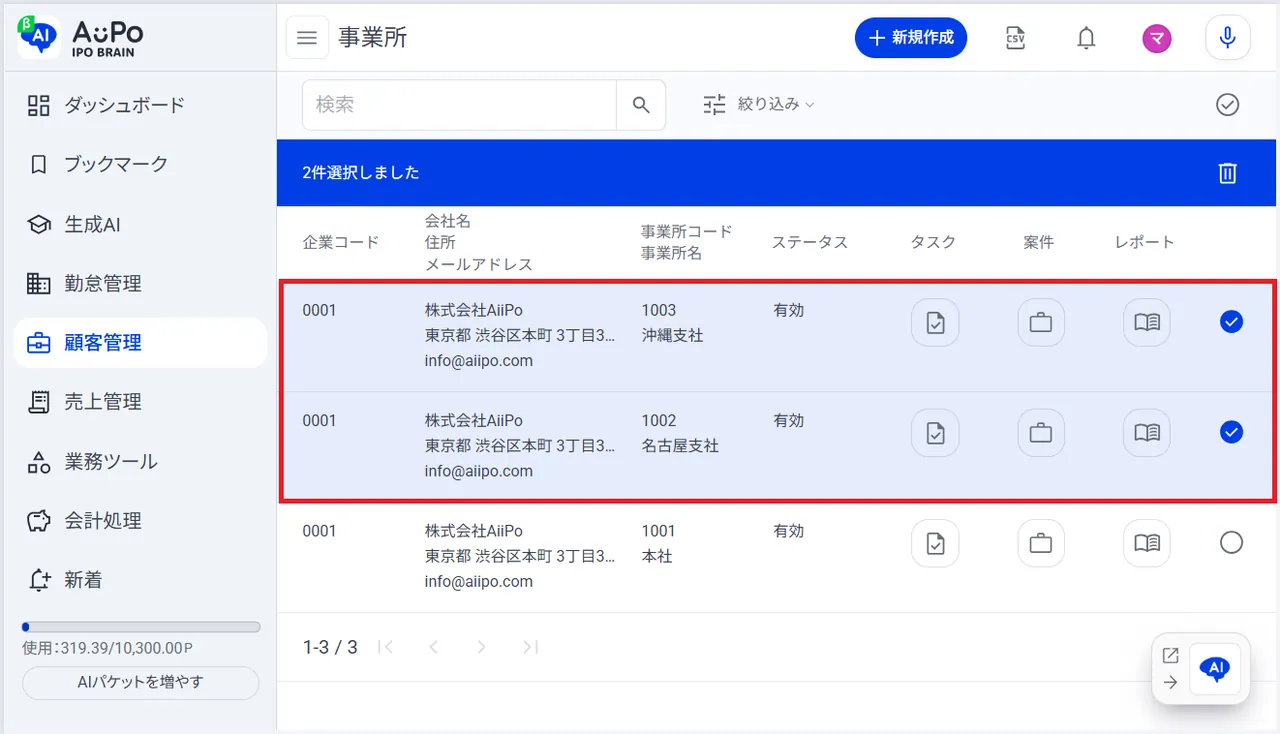Image resolution: width=1280 pixels, height=734 pixels.
Task: Click the packet usage progress bar
Action: 141,627
